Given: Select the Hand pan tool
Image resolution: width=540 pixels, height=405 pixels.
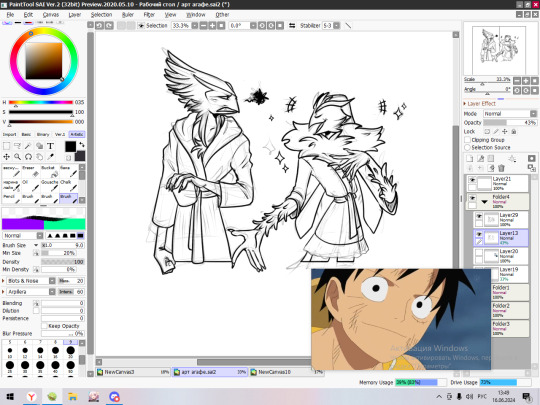Looking at the screenshot, I should click(x=39, y=157).
